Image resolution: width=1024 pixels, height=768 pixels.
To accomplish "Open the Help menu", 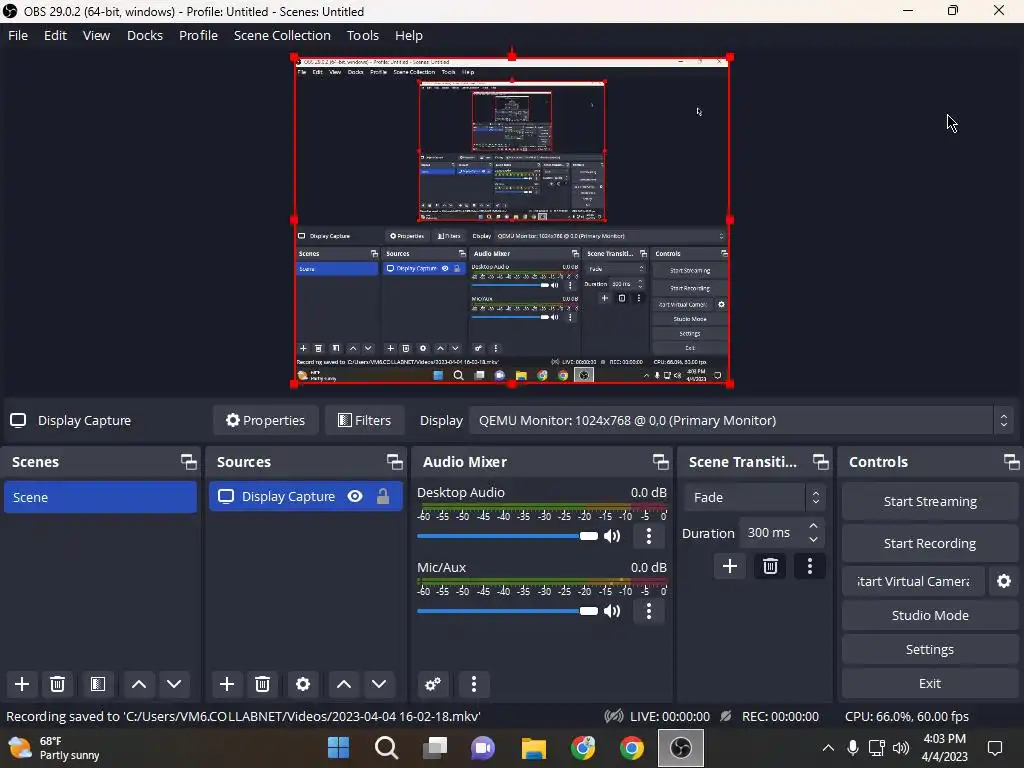I will 409,35.
